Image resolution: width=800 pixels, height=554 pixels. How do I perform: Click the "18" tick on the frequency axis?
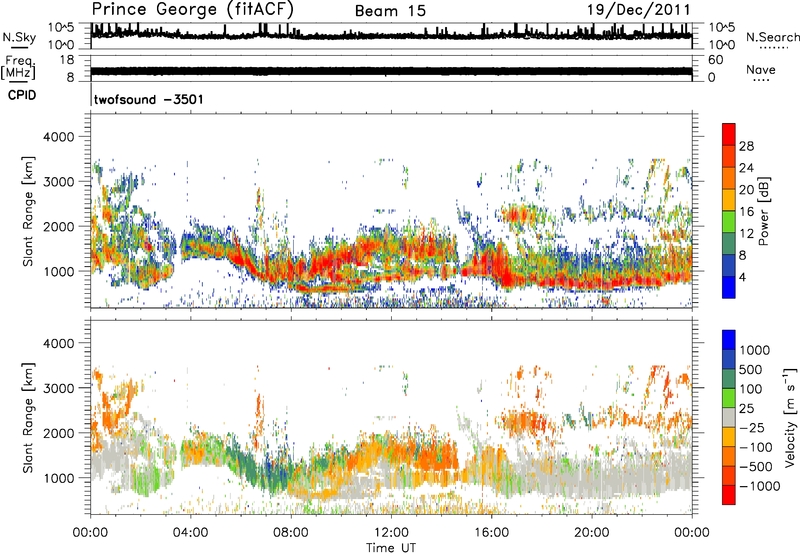(x=67, y=60)
